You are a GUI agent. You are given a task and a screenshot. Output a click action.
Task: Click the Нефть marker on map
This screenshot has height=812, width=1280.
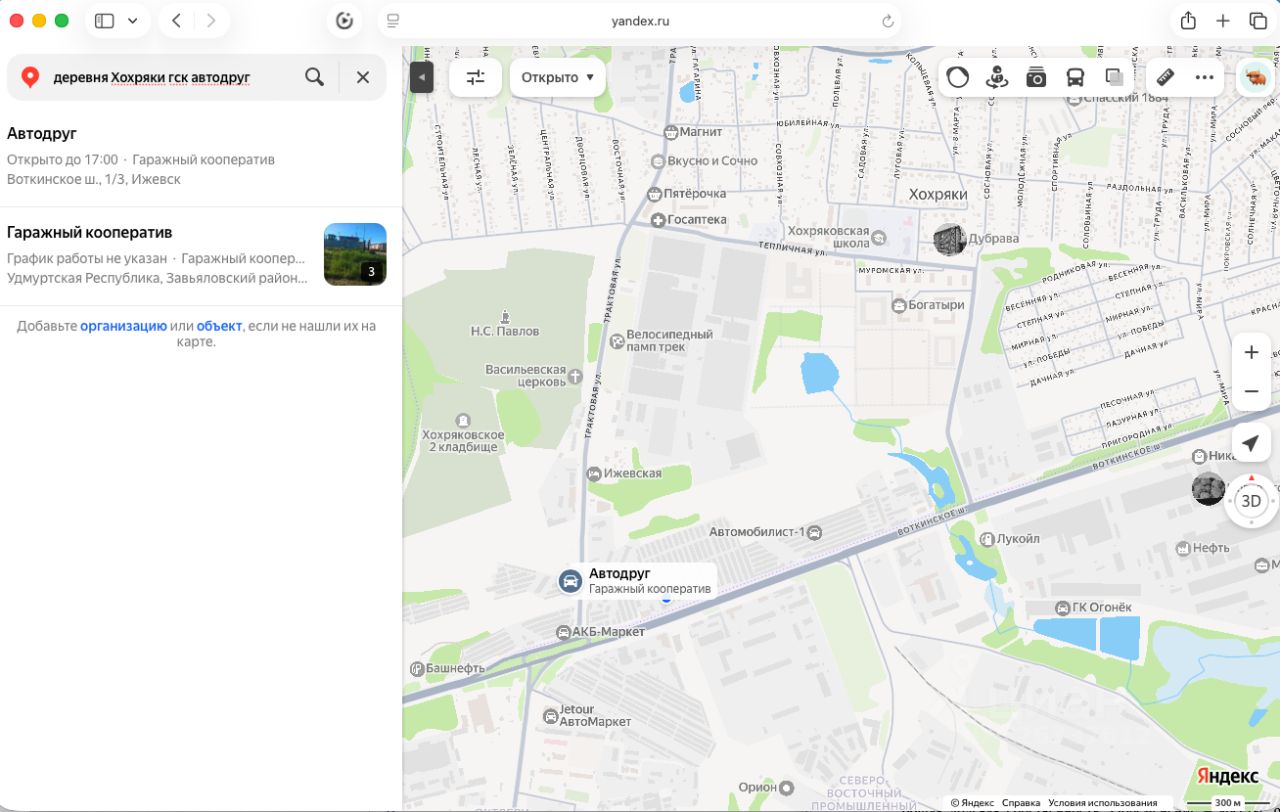coord(1182,548)
